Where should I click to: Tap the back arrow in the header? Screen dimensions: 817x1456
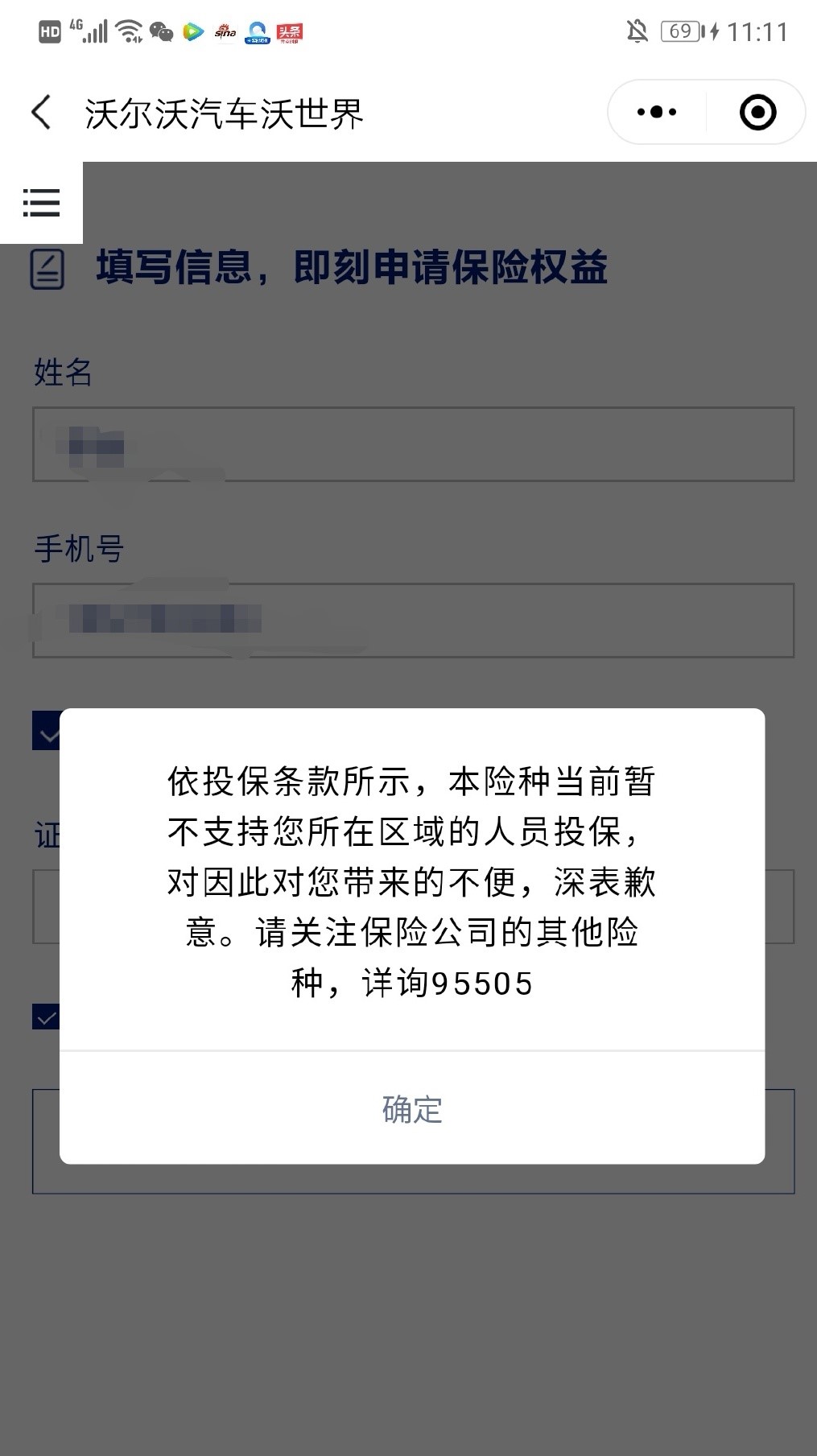pyautogui.click(x=41, y=112)
